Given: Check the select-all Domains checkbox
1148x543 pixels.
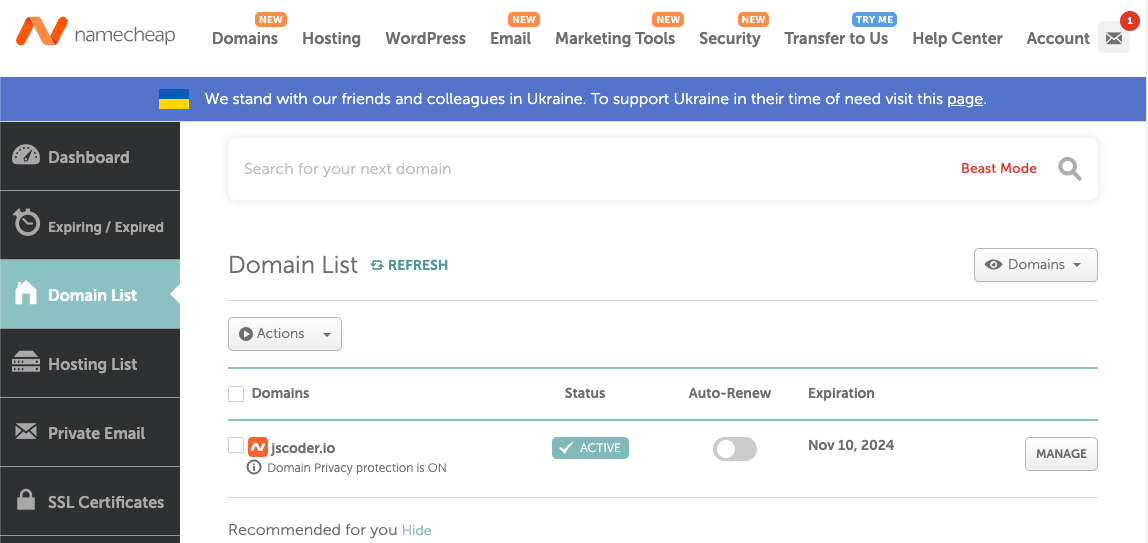Looking at the screenshot, I should [x=236, y=394].
